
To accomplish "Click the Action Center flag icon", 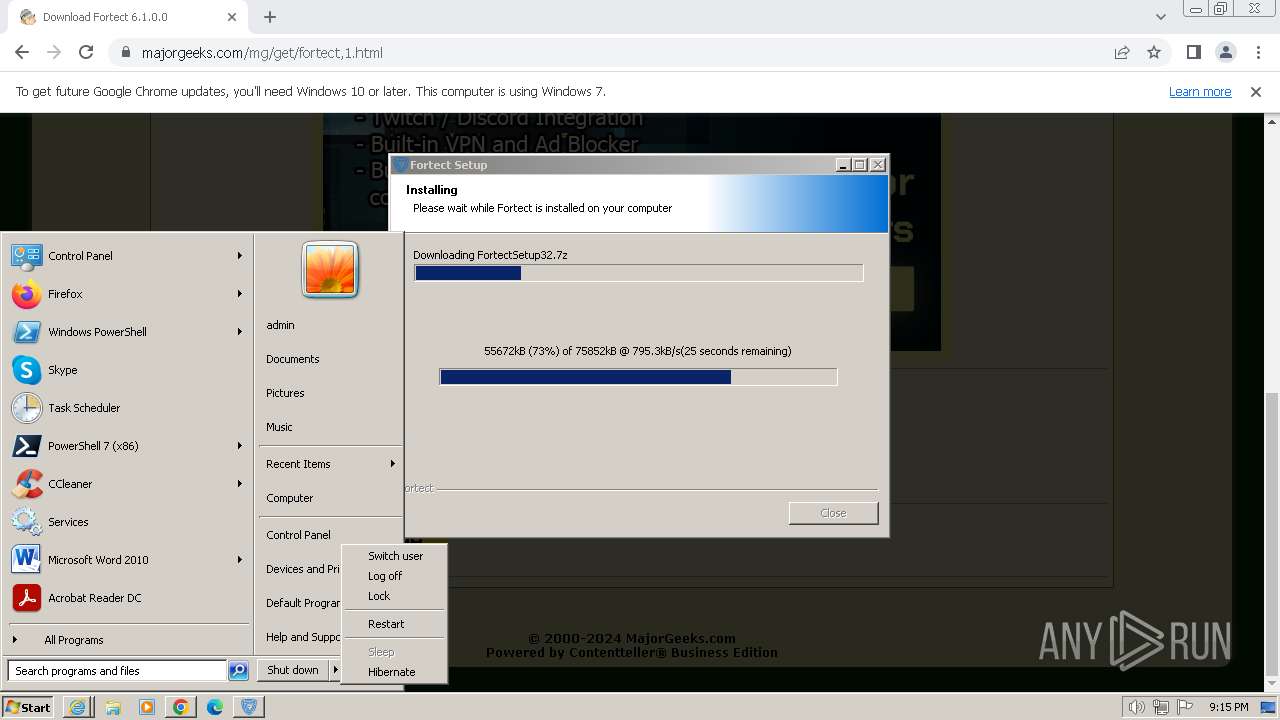I will coord(1185,708).
